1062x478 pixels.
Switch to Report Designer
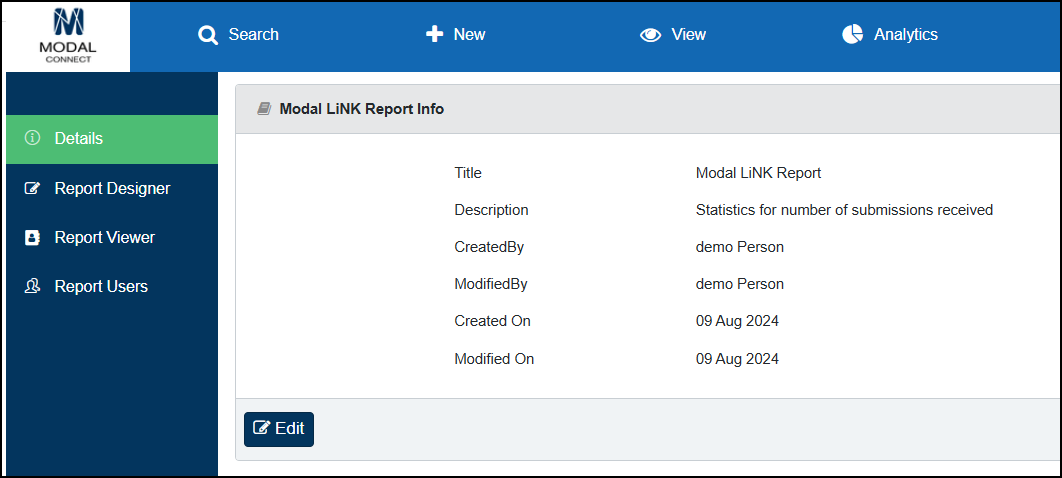point(112,188)
